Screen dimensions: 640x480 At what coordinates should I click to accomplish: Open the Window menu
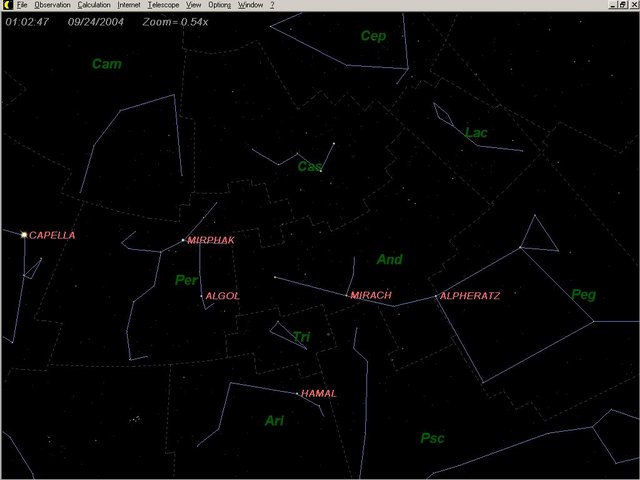pyautogui.click(x=250, y=5)
